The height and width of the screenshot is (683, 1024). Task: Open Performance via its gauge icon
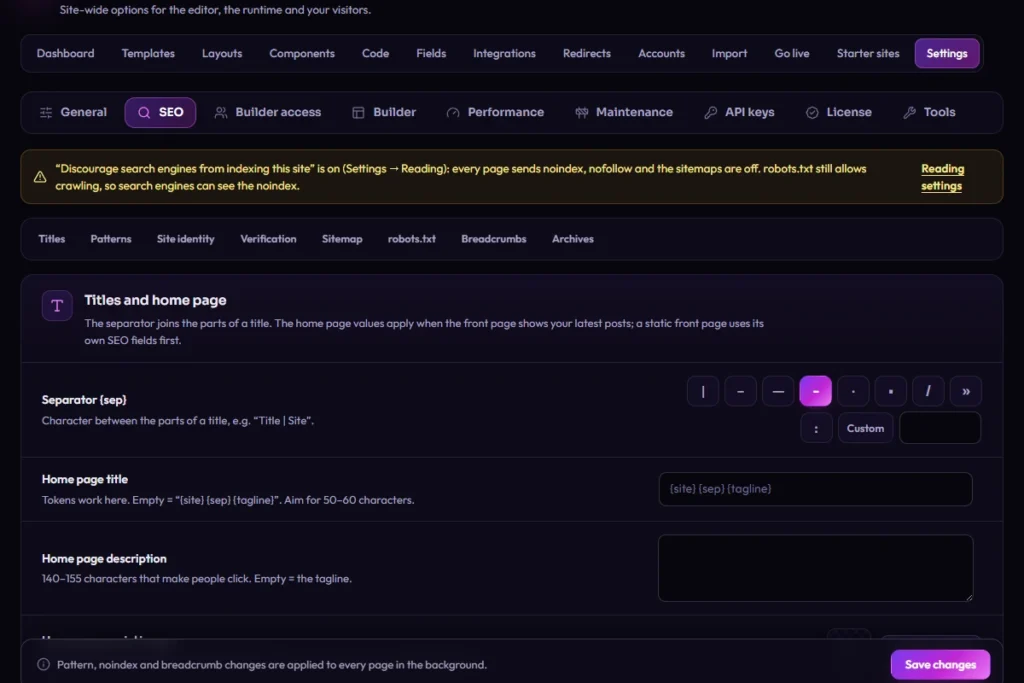tap(453, 112)
